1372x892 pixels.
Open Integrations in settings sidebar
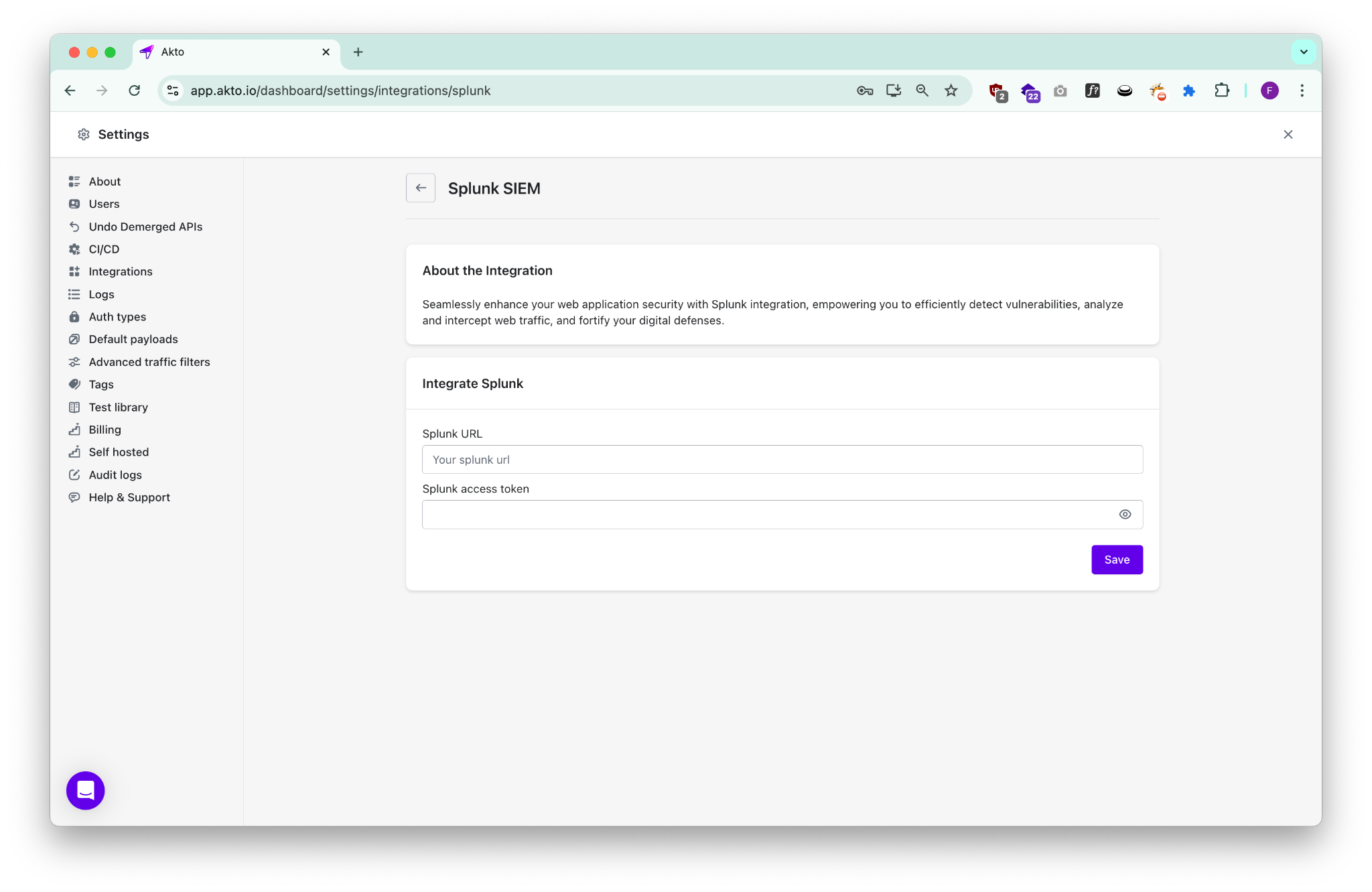[x=120, y=271]
